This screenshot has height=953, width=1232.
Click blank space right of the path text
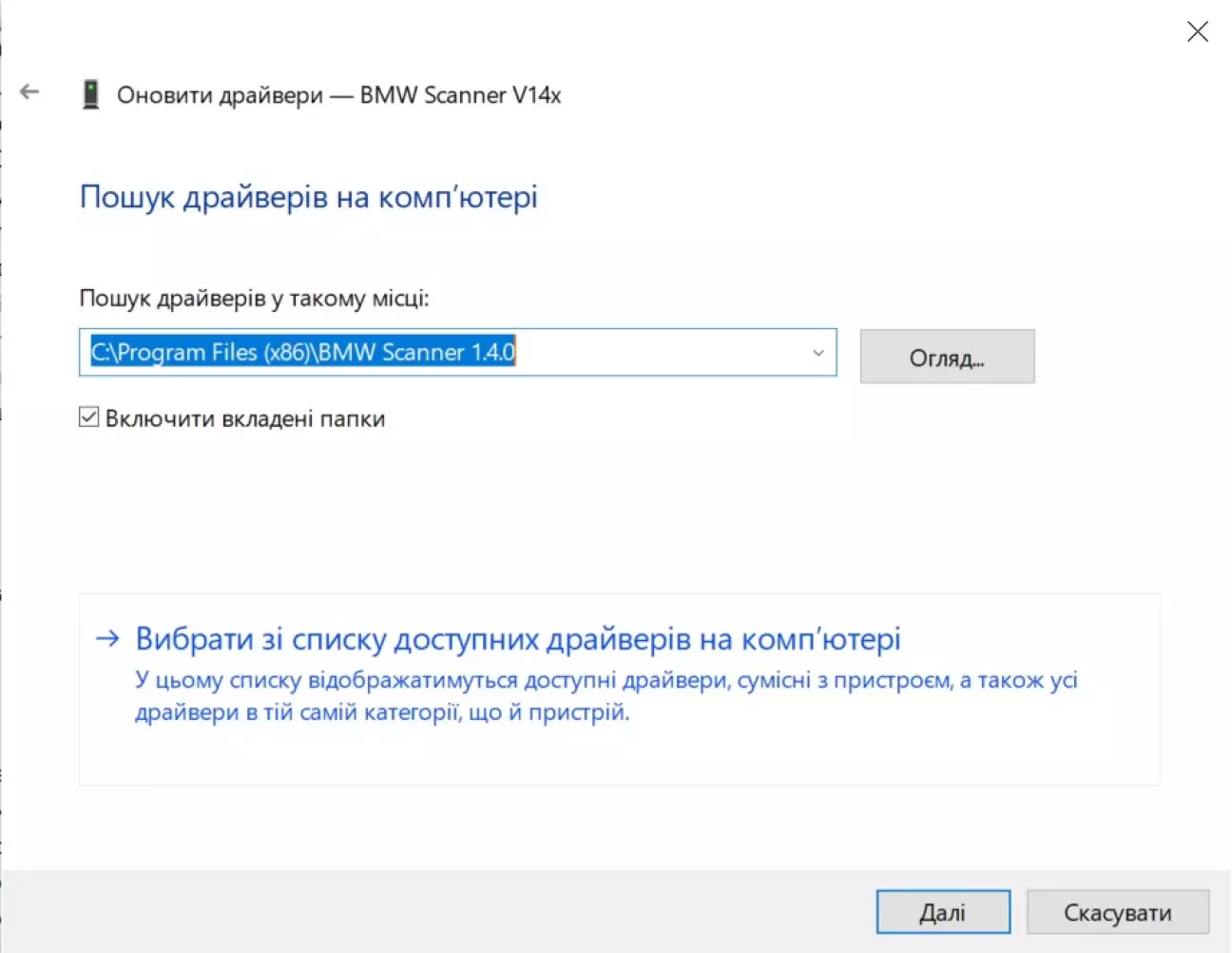click(665, 353)
